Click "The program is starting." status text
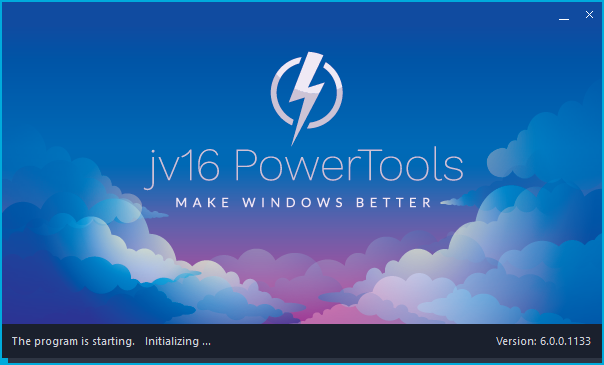 (73, 341)
